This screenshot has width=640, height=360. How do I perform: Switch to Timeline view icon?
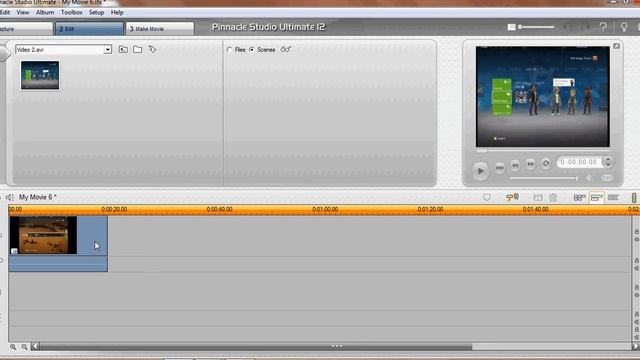click(x=597, y=198)
